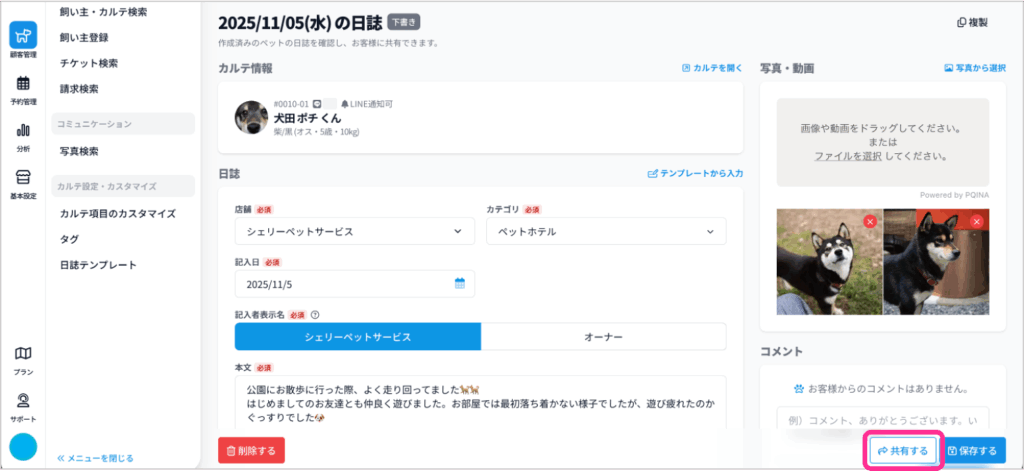Image resolution: width=1024 pixels, height=471 pixels.
Task: Open the 予約管理 calendar icon
Action: coord(23,88)
